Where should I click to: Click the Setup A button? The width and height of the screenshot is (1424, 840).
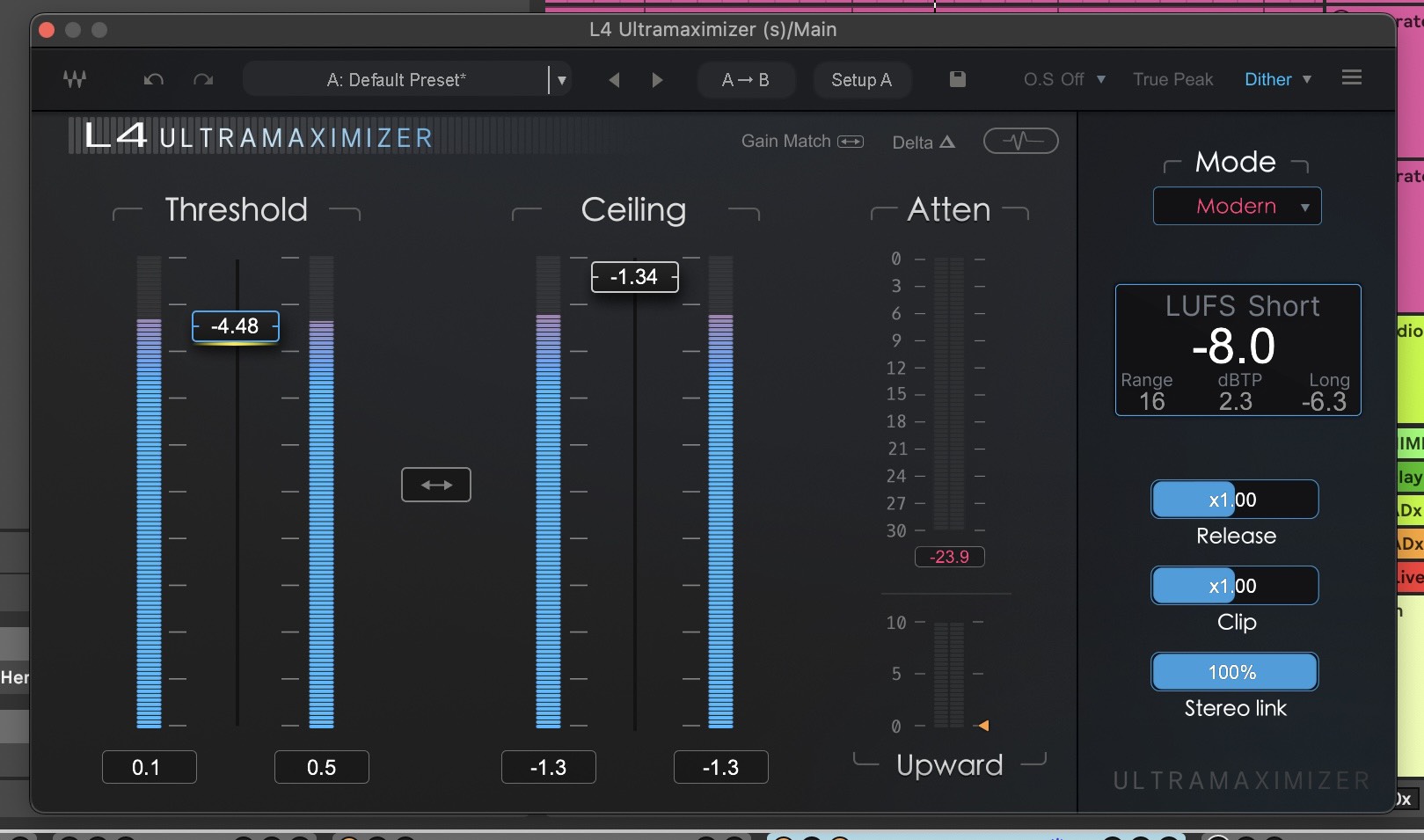coord(861,80)
